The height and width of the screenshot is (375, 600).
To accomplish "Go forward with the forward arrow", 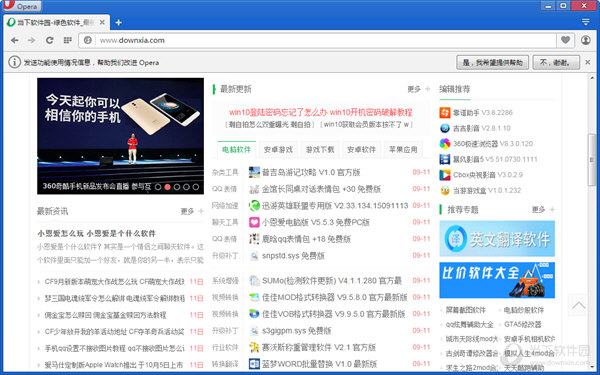I will click(x=31, y=40).
